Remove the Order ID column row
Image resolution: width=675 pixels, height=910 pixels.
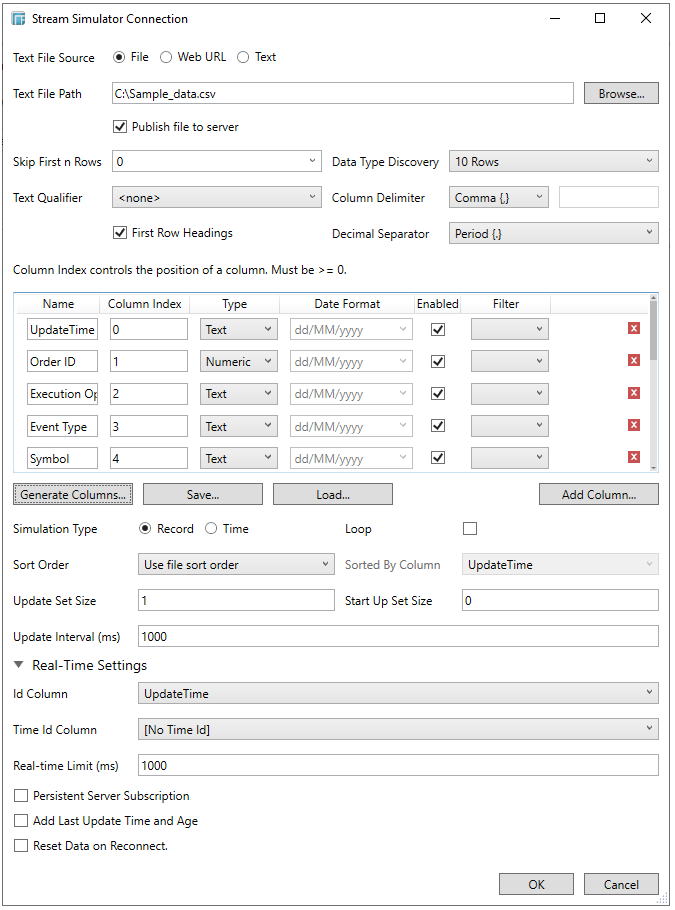[633, 361]
